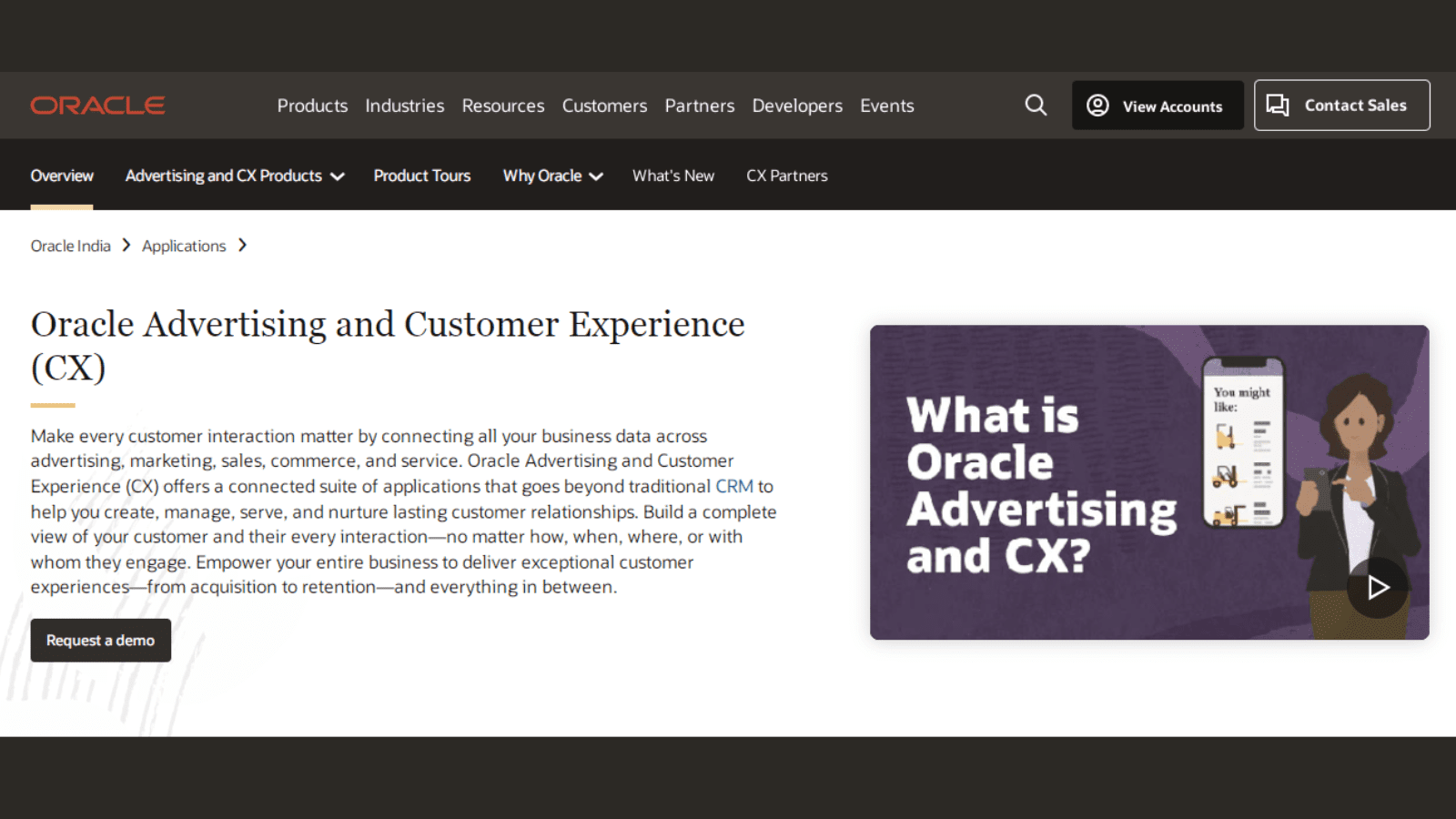The width and height of the screenshot is (1456, 819).
Task: Click the Request a demo button
Action: click(x=101, y=641)
